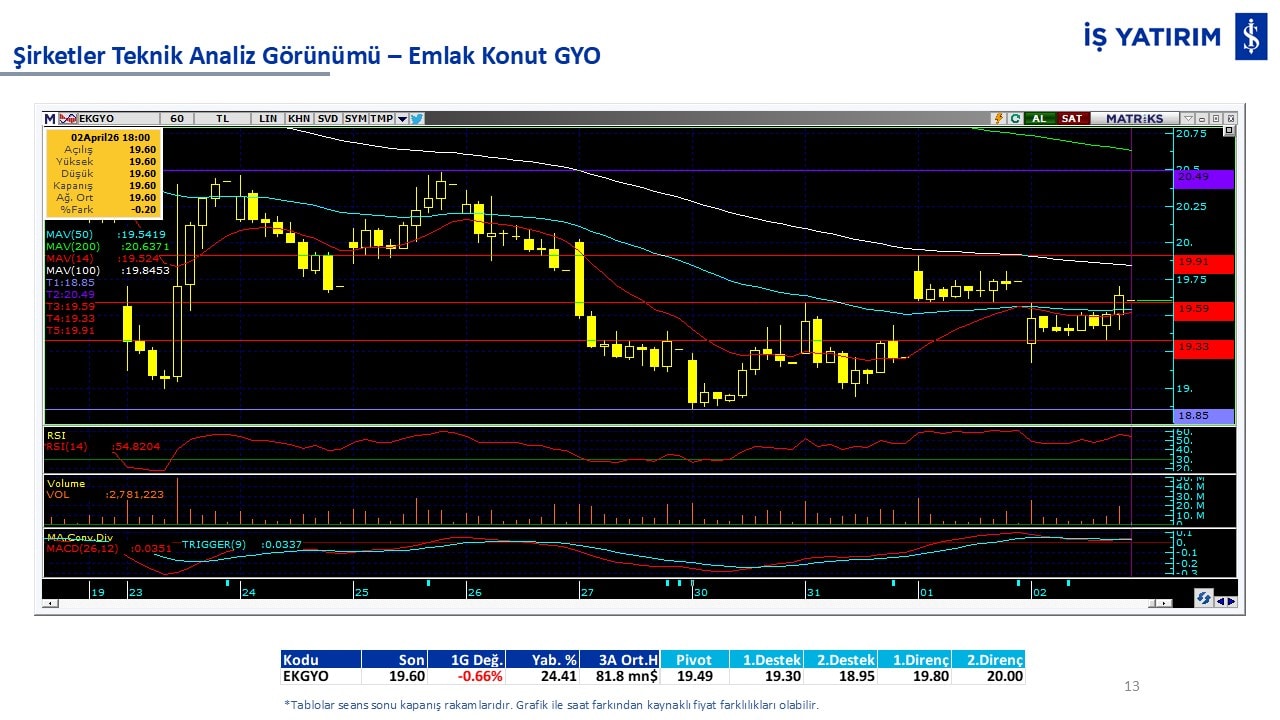Image resolution: width=1280 pixels, height=720 pixels.
Task: Click the Twitter bird icon
Action: coord(417,118)
